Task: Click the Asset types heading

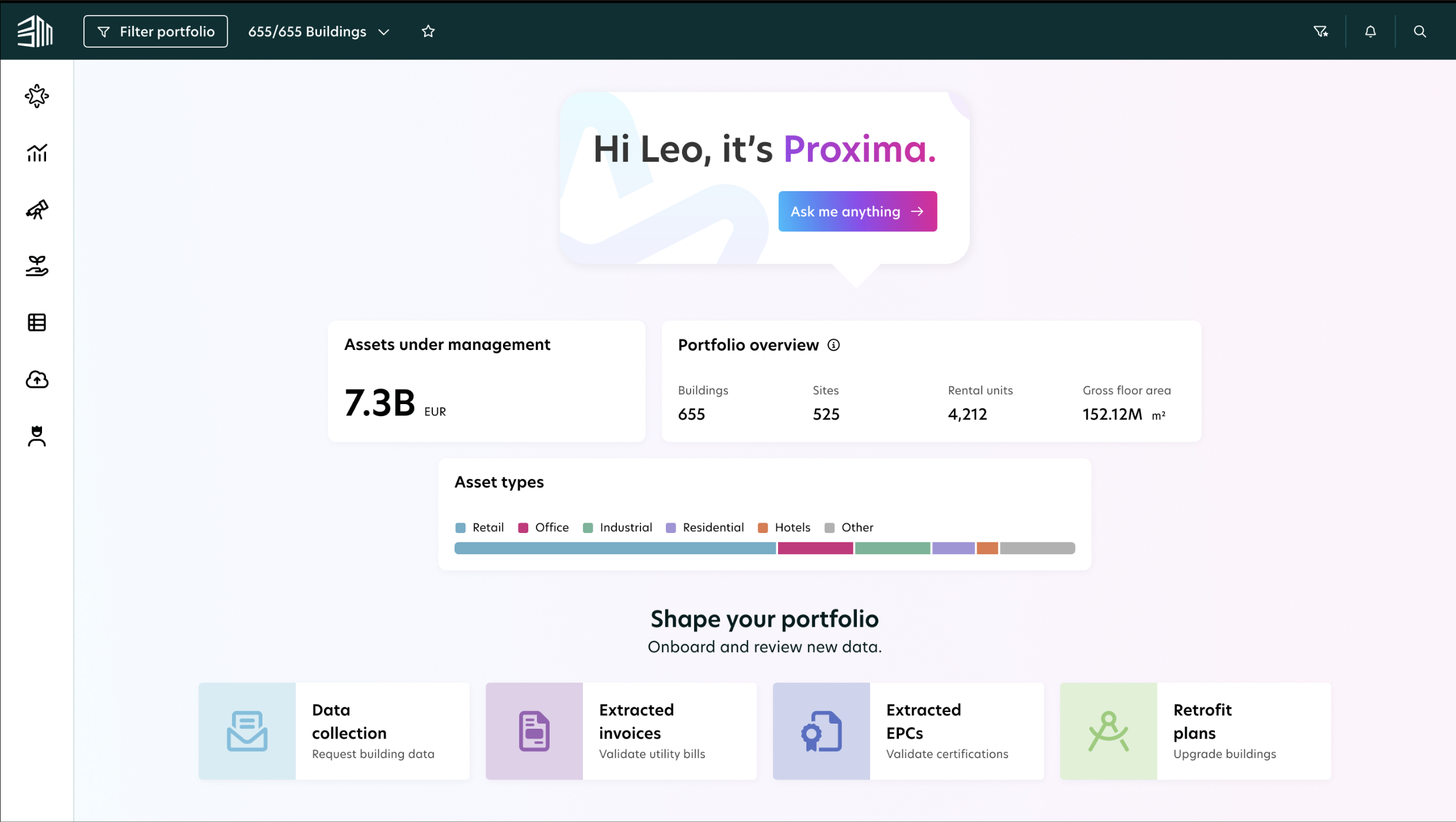Action: (x=499, y=482)
